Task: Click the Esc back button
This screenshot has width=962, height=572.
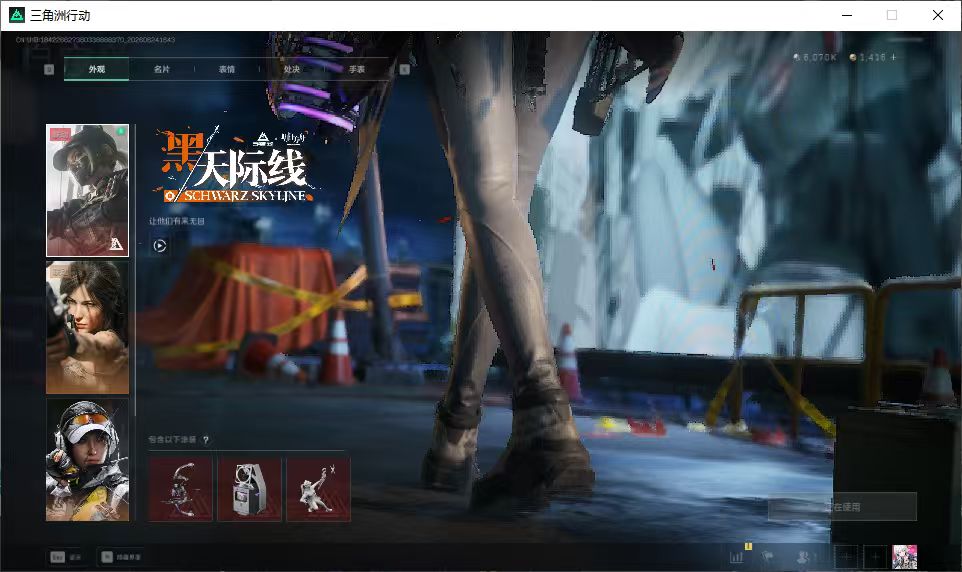Action: point(66,557)
